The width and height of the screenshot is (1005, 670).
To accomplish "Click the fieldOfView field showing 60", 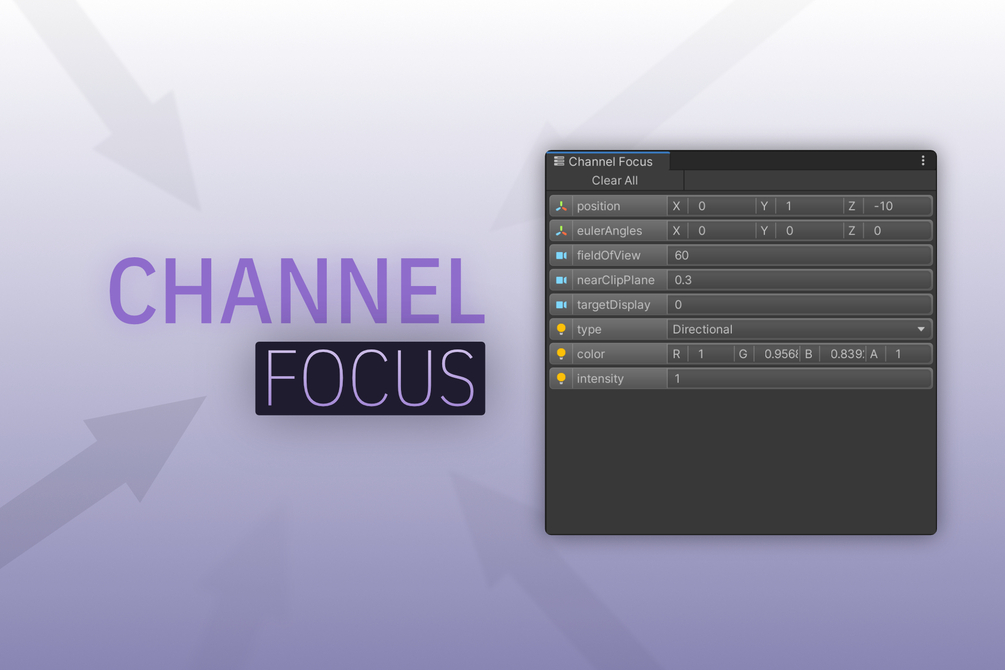I will click(799, 255).
